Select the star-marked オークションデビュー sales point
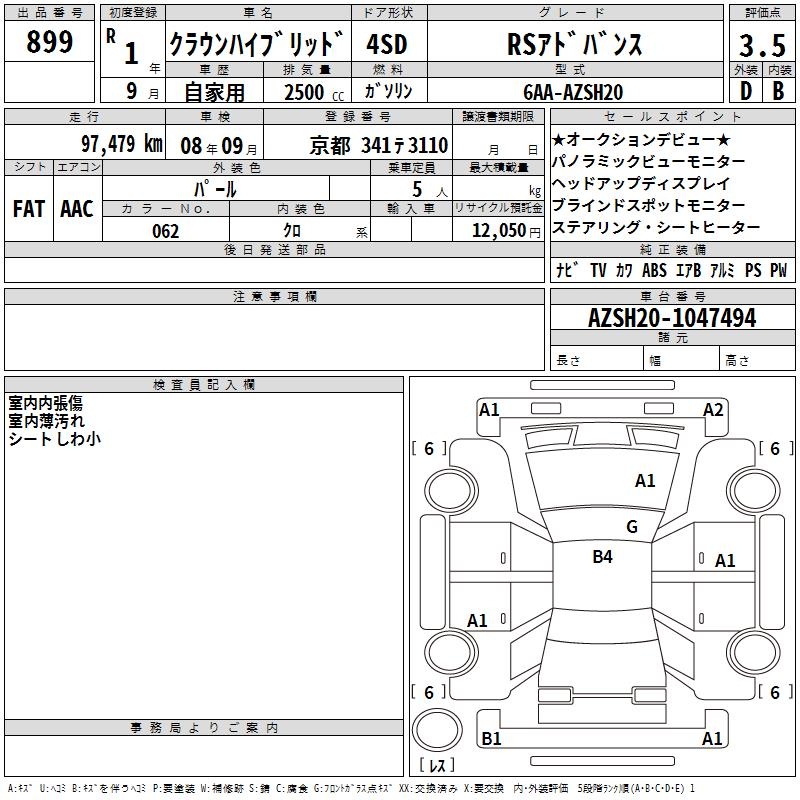Image resolution: width=800 pixels, height=800 pixels. (641, 140)
